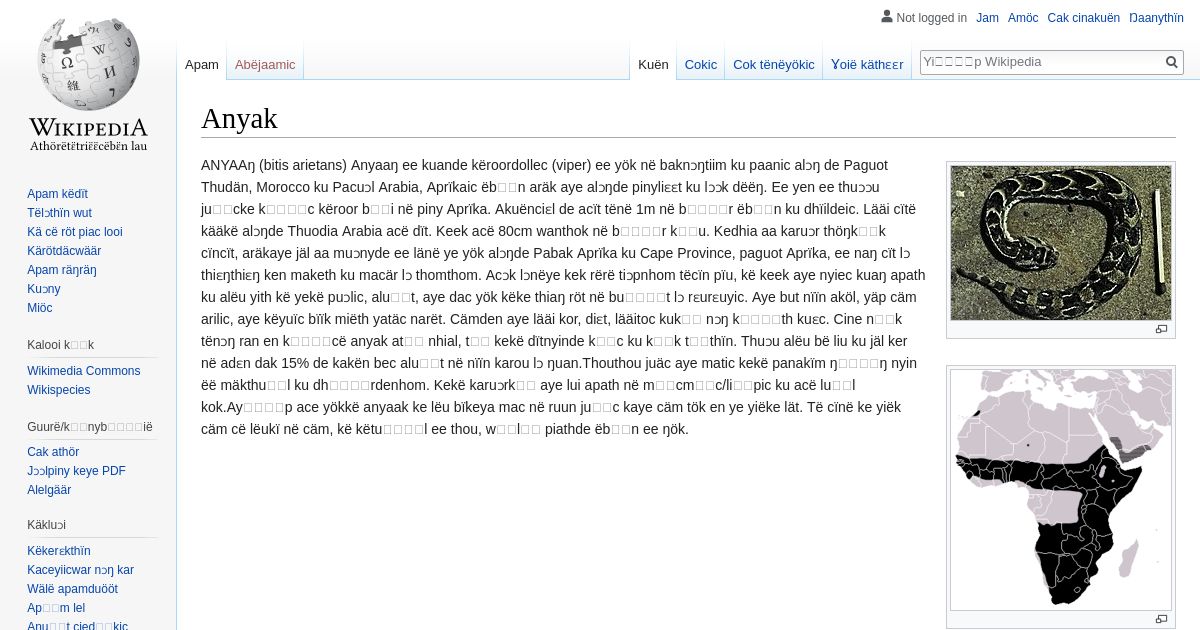Image resolution: width=1200 pixels, height=630 pixels.
Task: Open the Apam tab
Action: [x=202, y=64]
